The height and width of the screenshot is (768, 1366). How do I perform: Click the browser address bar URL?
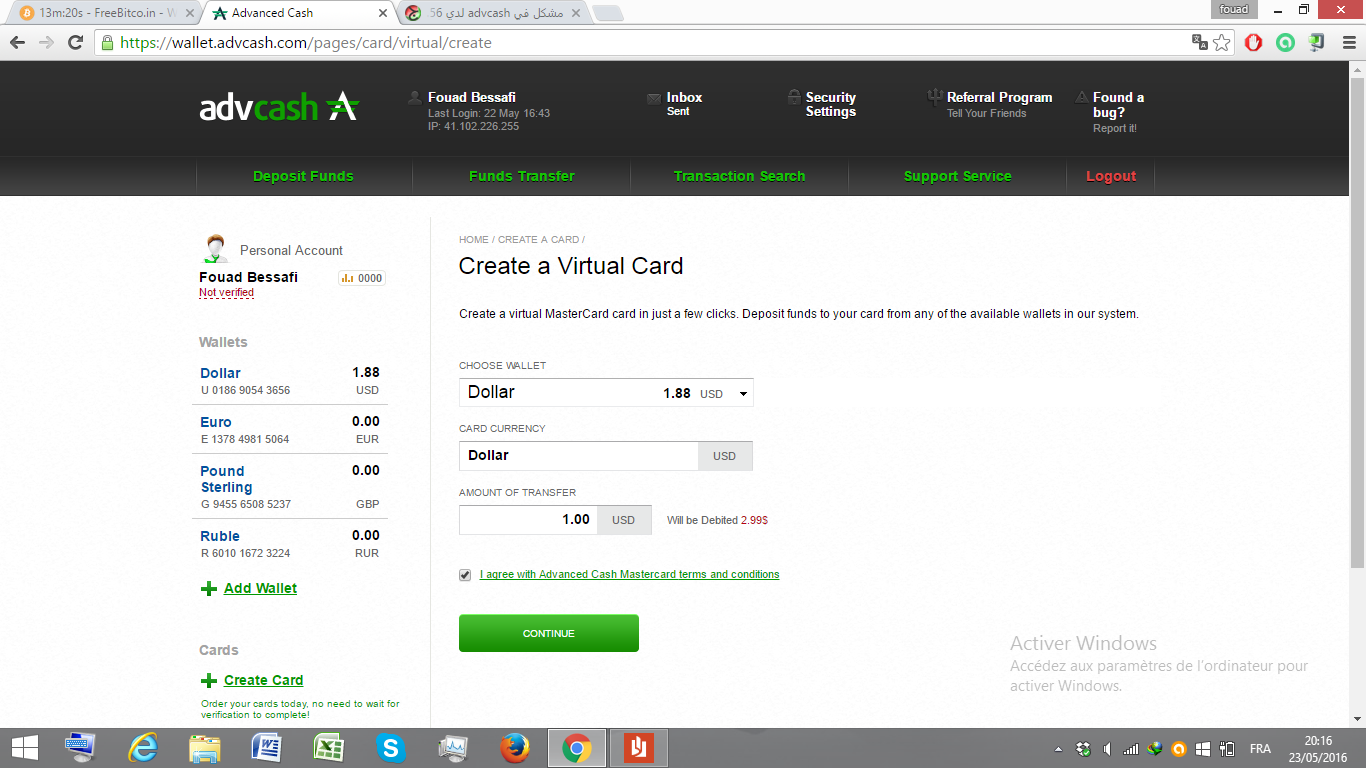click(306, 43)
